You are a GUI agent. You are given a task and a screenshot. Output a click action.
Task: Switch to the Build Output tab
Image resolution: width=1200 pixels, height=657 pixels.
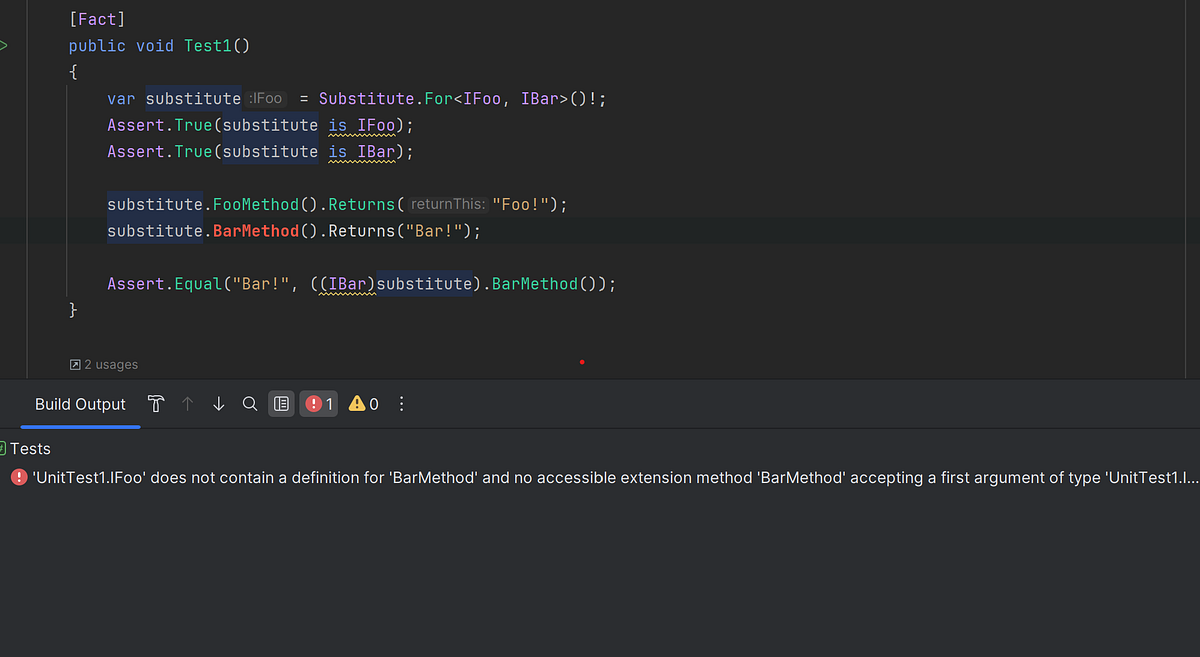80,404
